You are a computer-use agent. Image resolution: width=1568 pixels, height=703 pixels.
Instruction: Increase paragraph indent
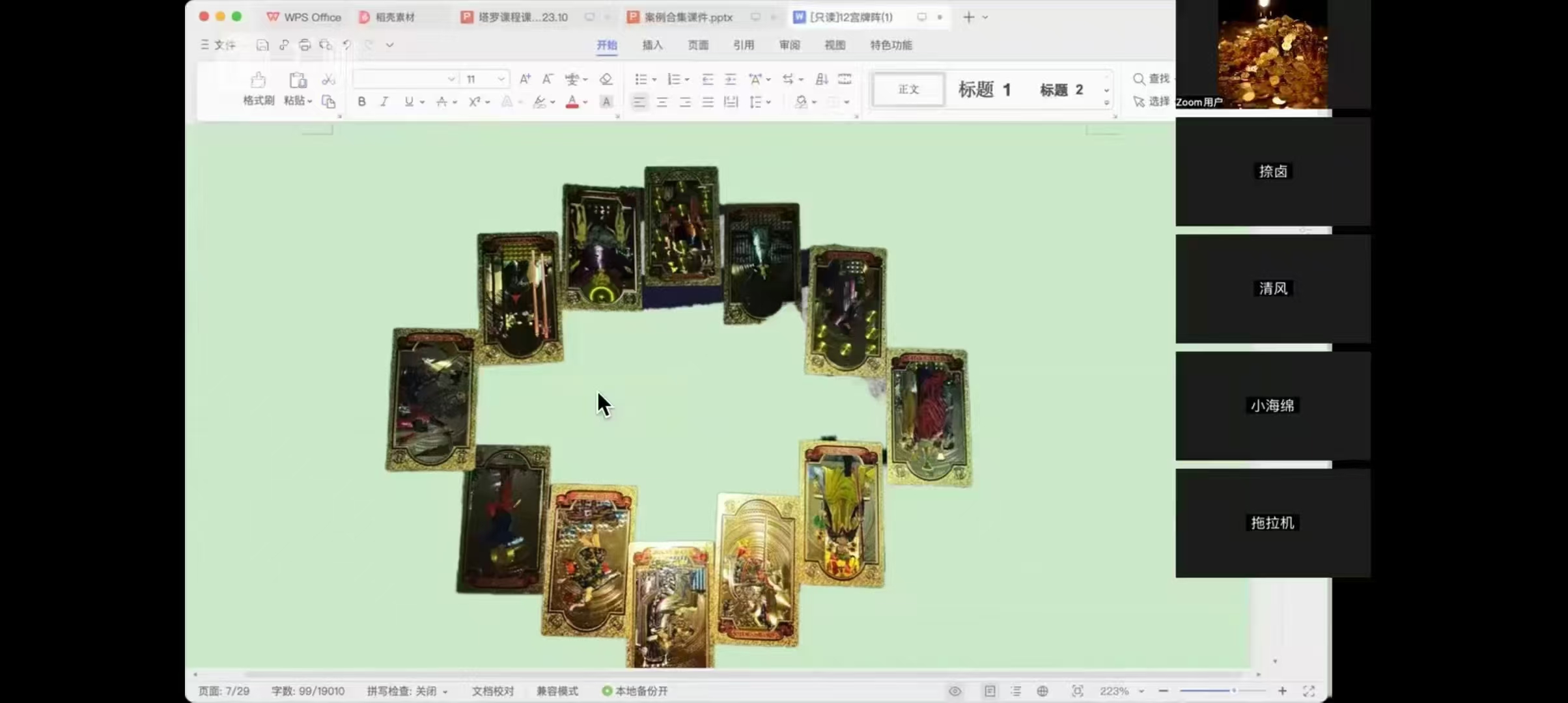click(x=731, y=79)
